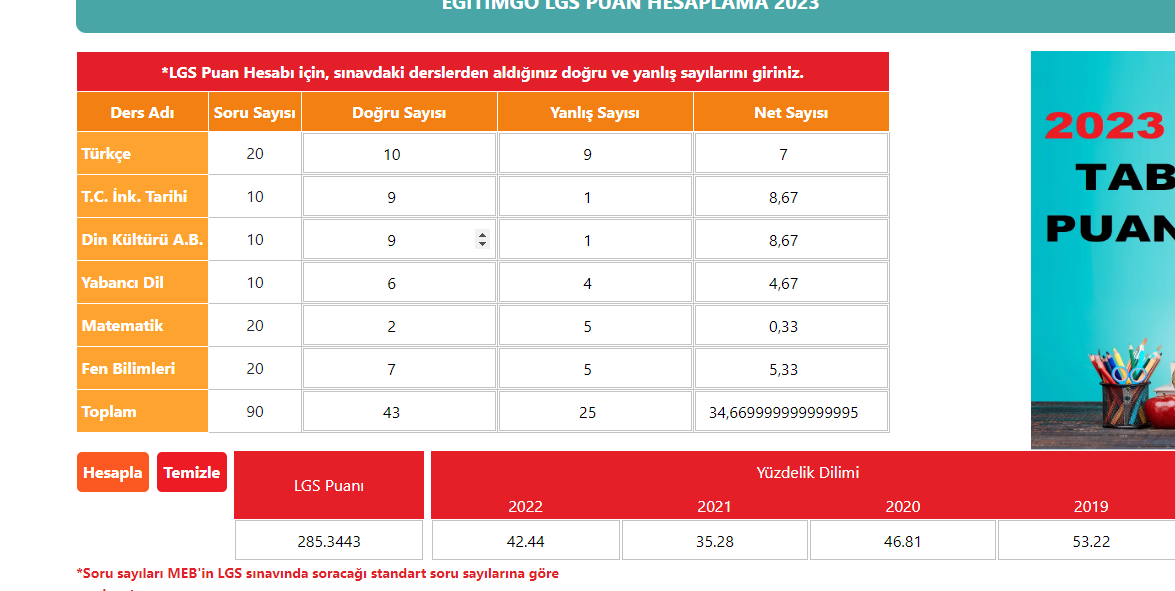1175x591 pixels.
Task: Click the T.C. İnk. Tarihi row label
Action: 142,196
